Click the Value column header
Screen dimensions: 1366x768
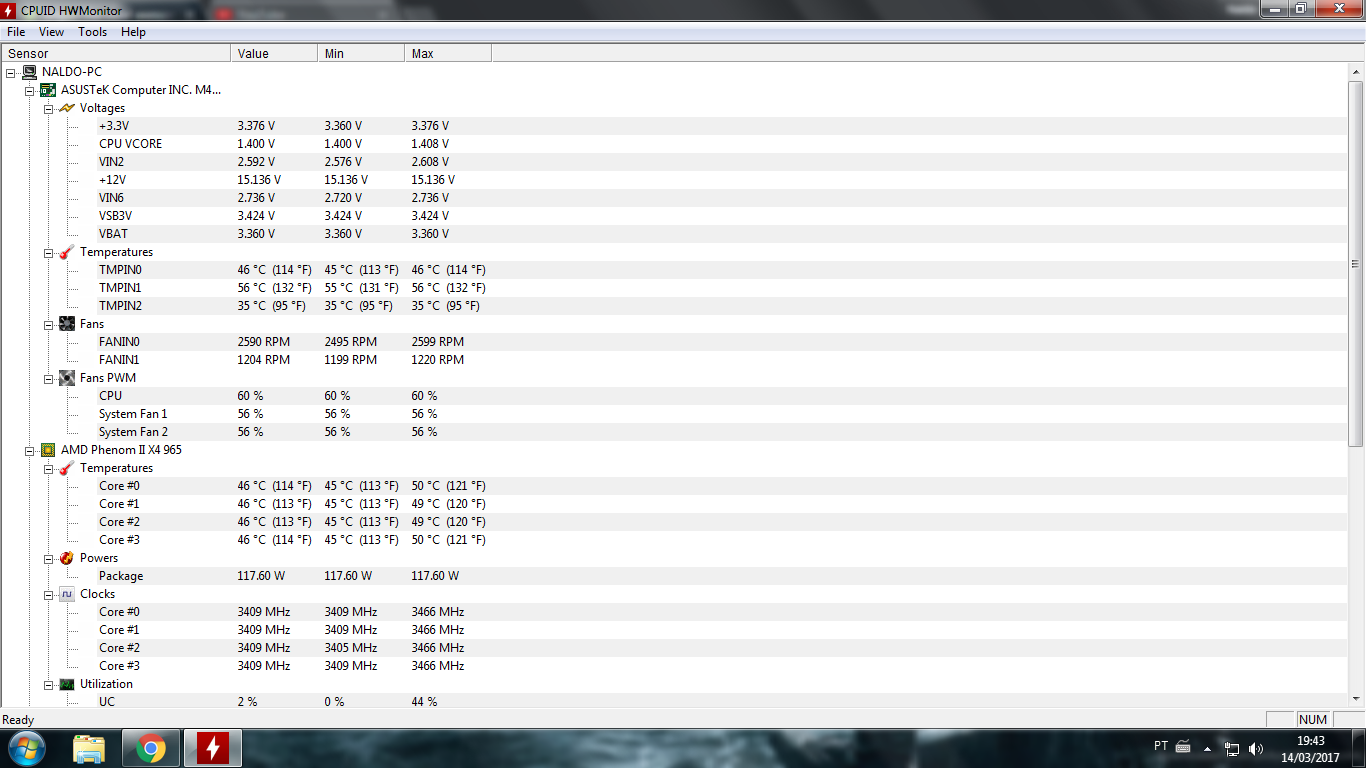[x=274, y=54]
